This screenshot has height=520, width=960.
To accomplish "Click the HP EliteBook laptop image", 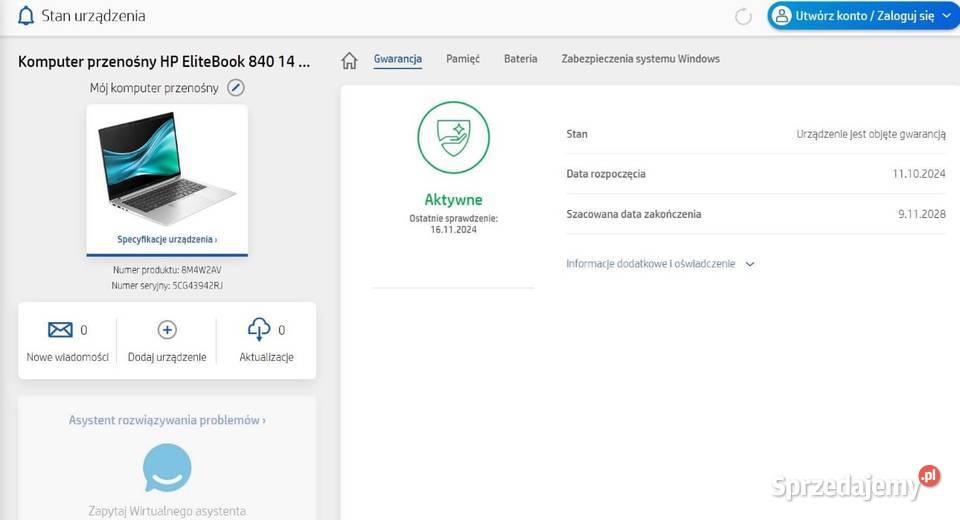I will (167, 168).
